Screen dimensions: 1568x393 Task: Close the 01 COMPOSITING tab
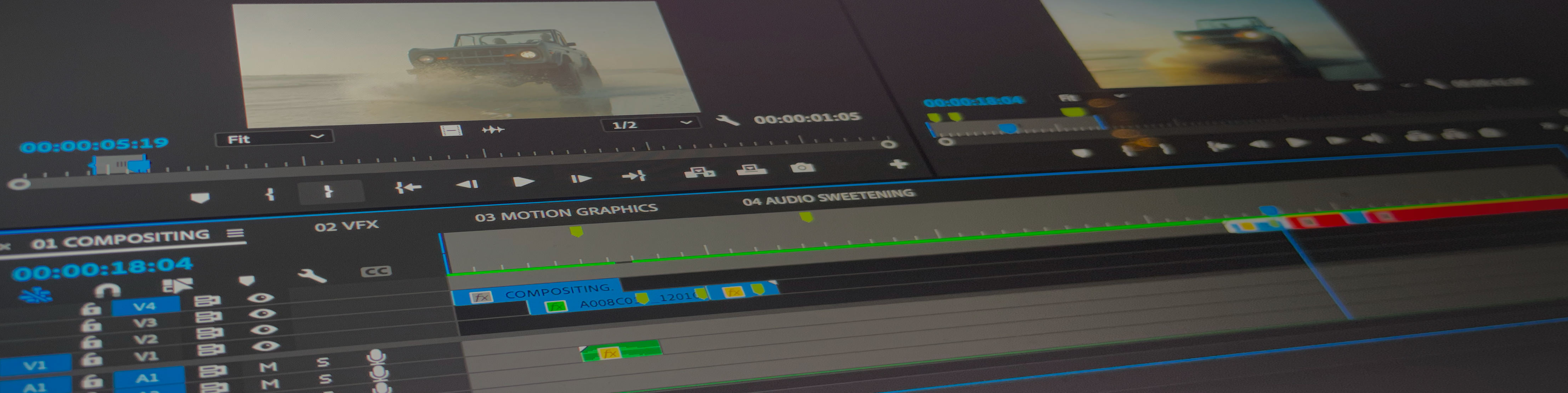tap(5, 247)
